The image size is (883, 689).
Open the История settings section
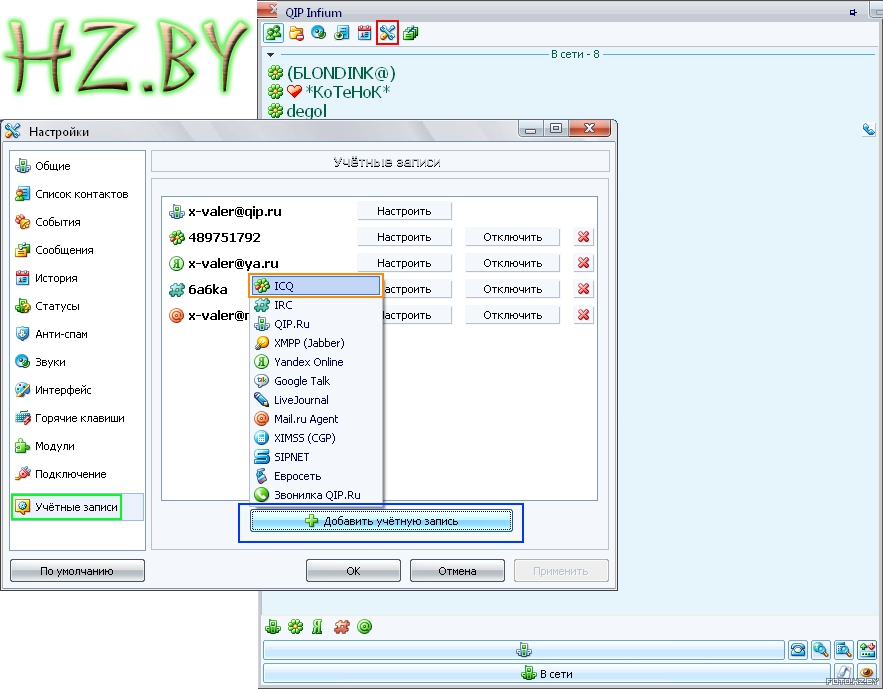pos(46,278)
